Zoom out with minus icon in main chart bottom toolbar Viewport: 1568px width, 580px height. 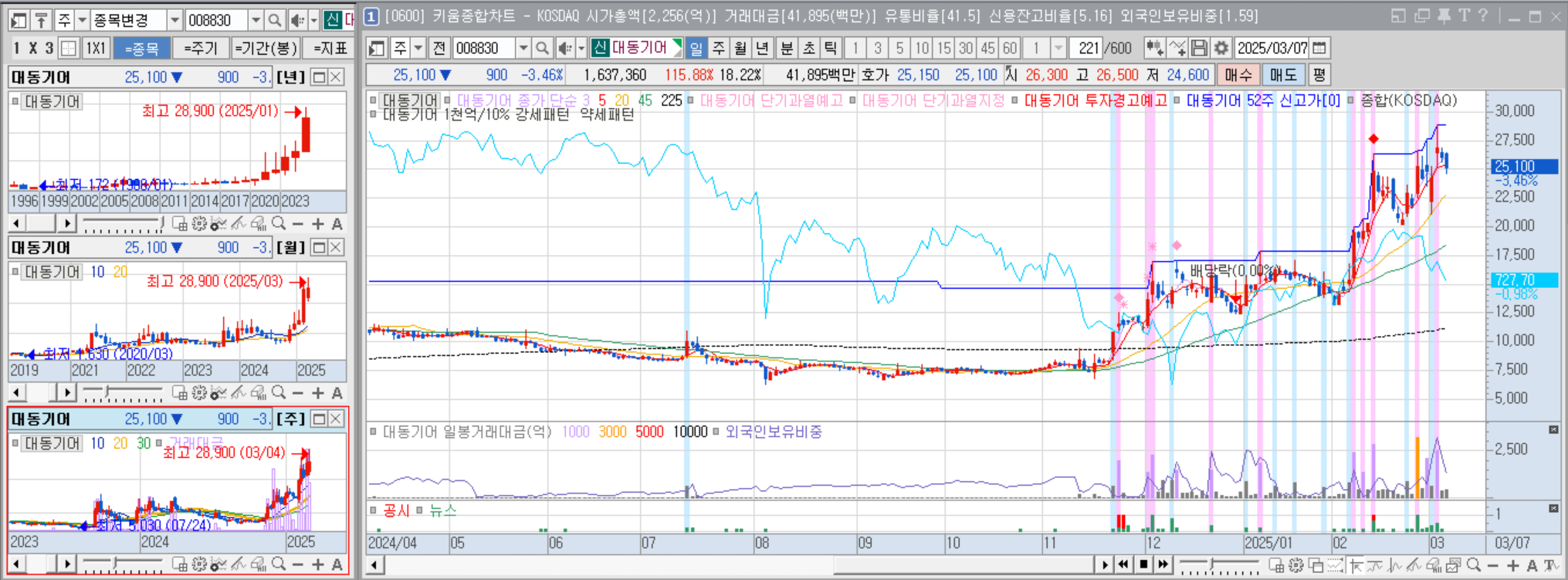(x=1492, y=566)
